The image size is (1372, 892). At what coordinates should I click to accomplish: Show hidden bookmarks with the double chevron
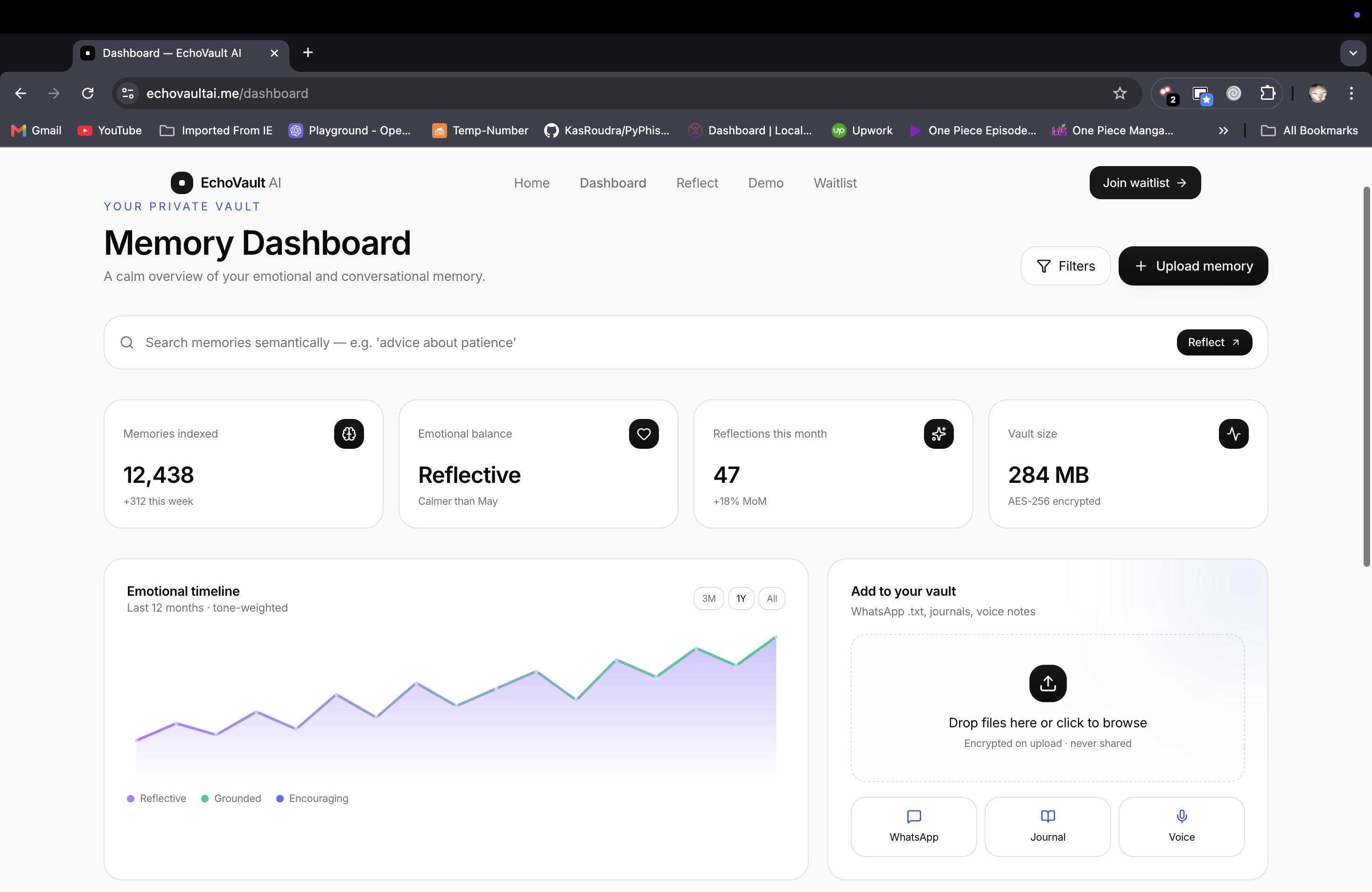[1223, 131]
